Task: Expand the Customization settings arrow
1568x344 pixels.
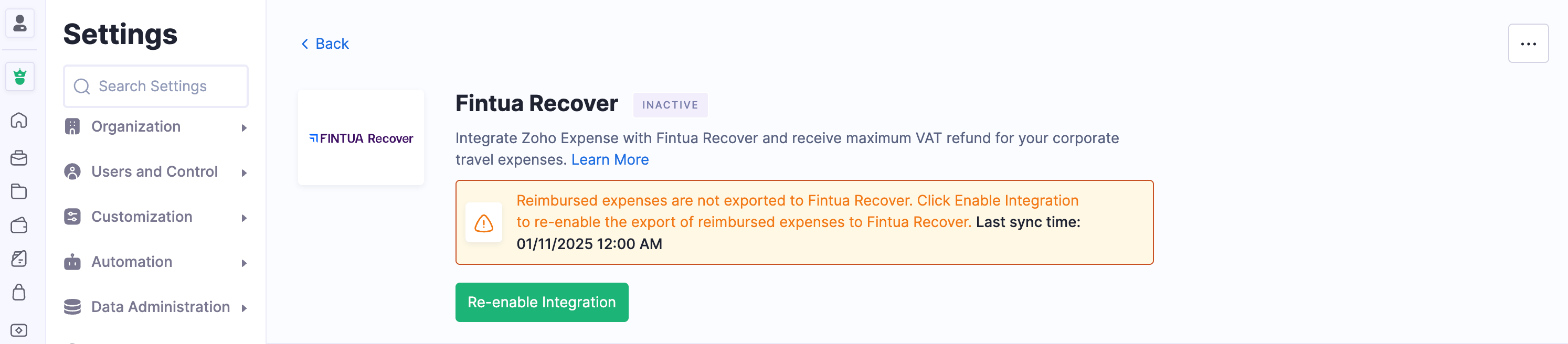Action: point(243,218)
